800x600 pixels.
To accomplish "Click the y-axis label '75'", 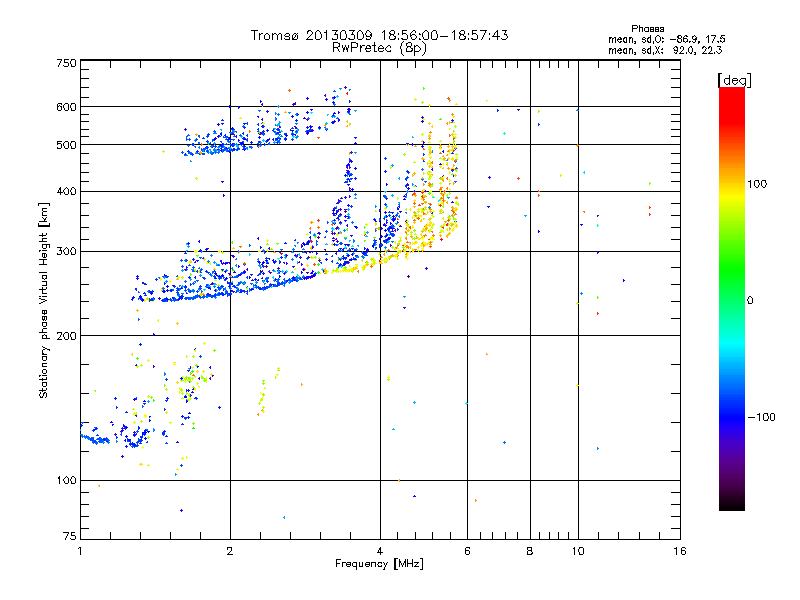I will tap(70, 536).
